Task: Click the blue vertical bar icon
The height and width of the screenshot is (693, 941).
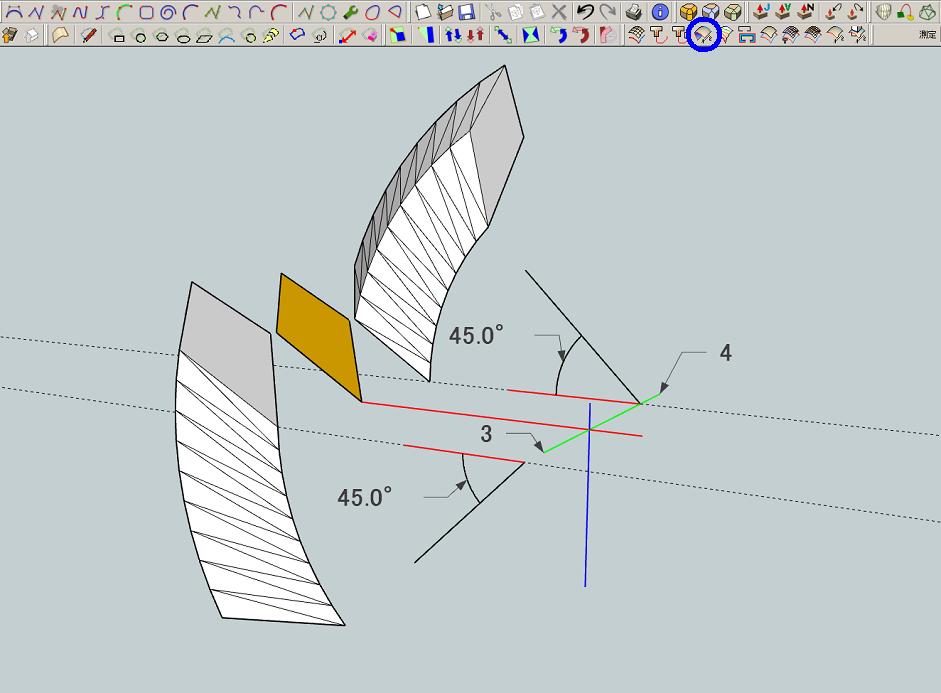Action: coord(428,35)
